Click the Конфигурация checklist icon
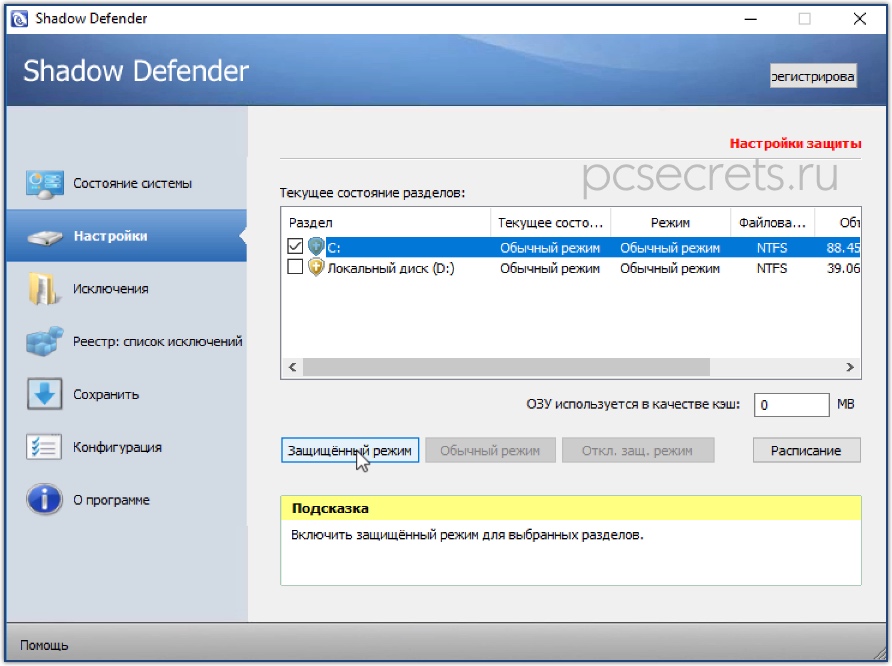This screenshot has height=666, width=892. pos(44,447)
